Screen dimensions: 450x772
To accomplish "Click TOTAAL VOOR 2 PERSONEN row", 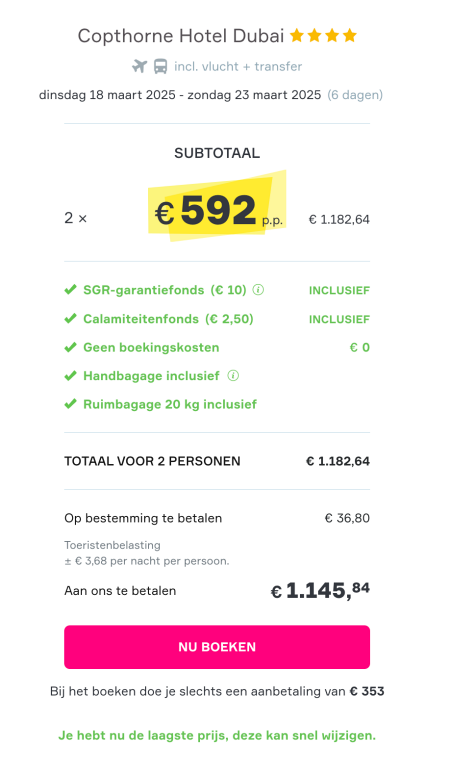I will [217, 461].
